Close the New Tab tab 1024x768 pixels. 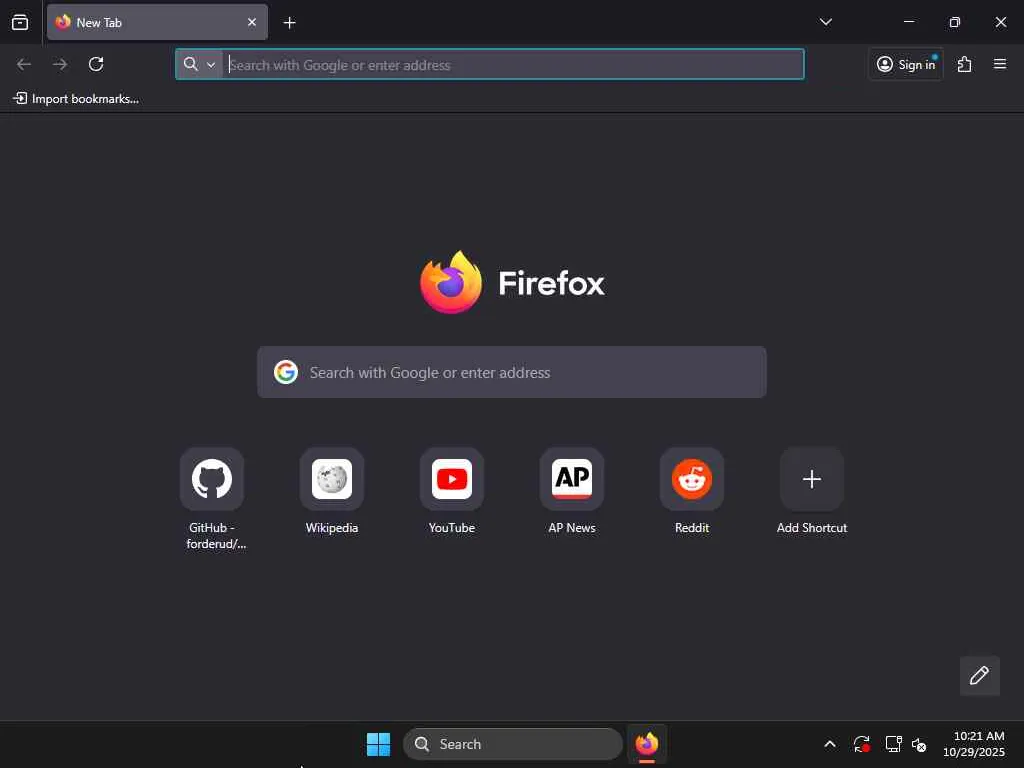pos(251,22)
